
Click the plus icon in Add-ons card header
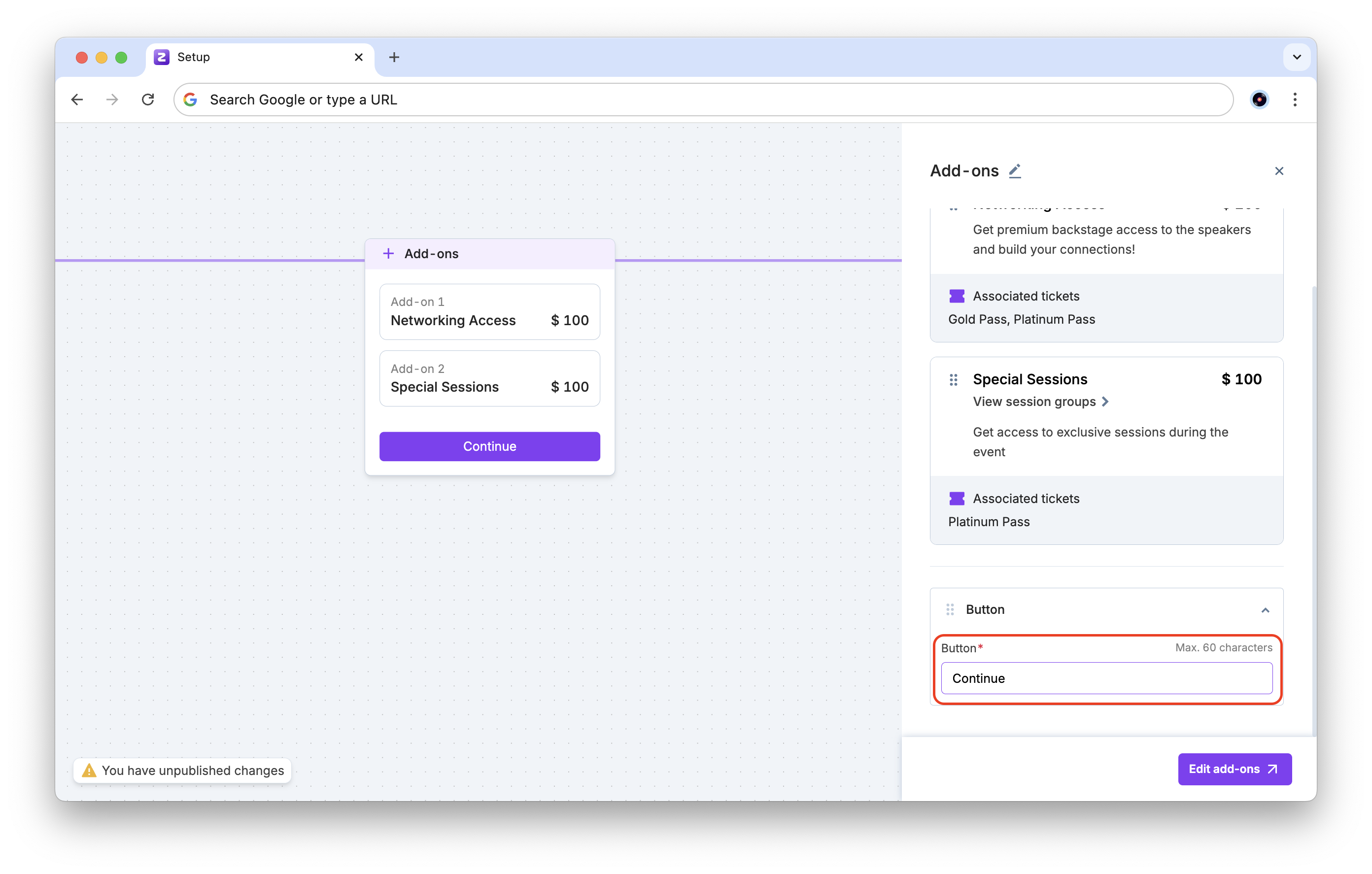[x=388, y=254]
